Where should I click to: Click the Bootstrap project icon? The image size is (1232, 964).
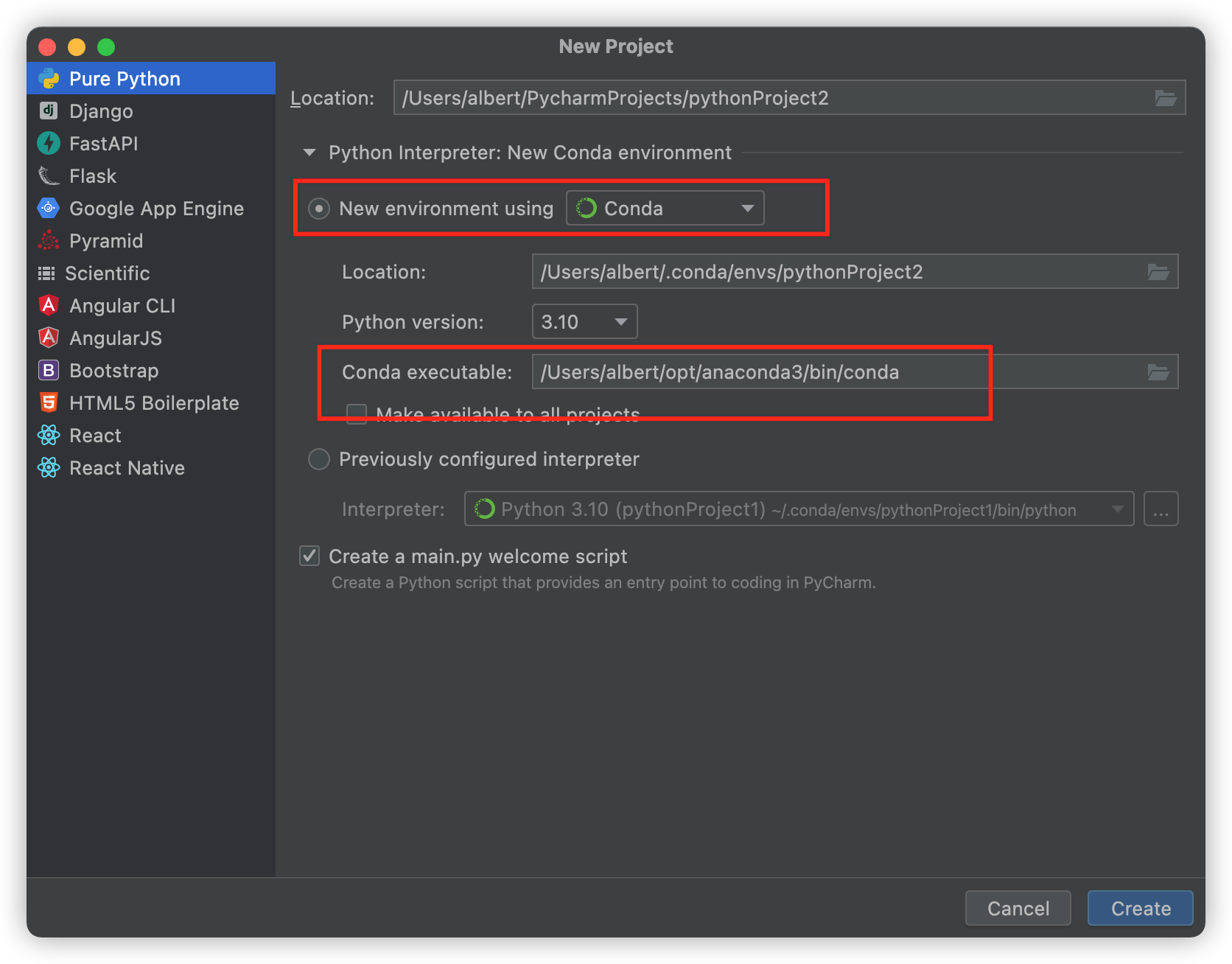(49, 371)
